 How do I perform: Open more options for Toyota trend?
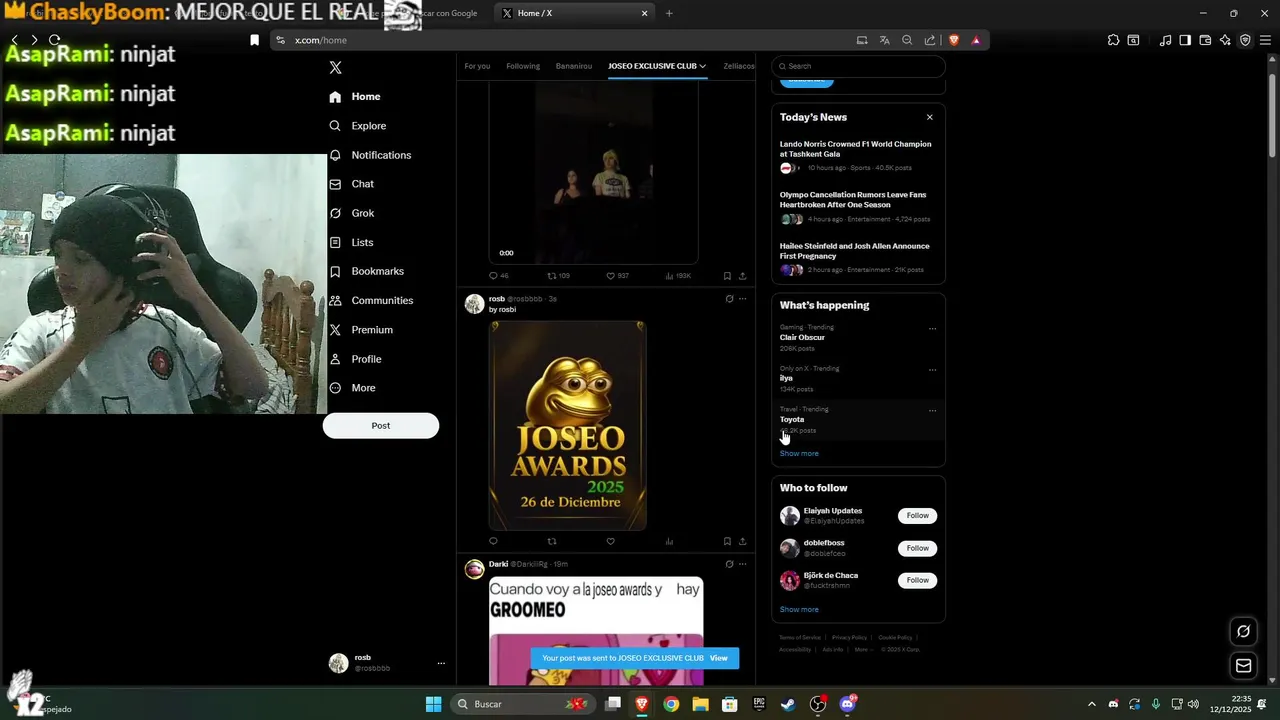click(x=932, y=410)
